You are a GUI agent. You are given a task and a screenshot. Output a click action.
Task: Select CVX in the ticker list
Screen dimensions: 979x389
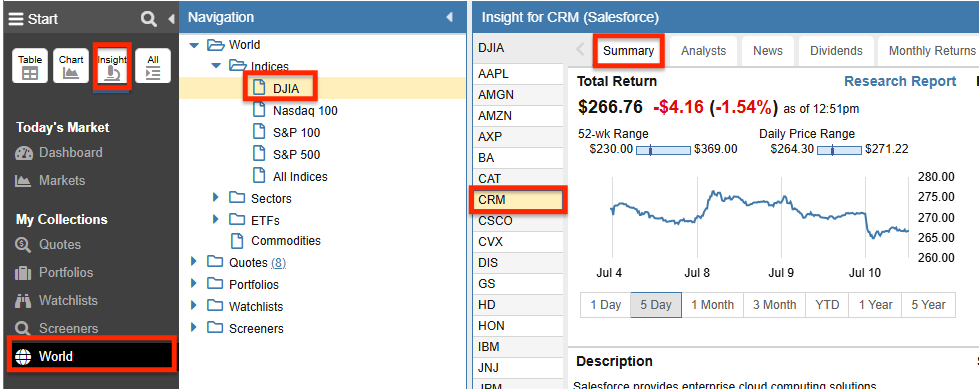[x=518, y=242]
